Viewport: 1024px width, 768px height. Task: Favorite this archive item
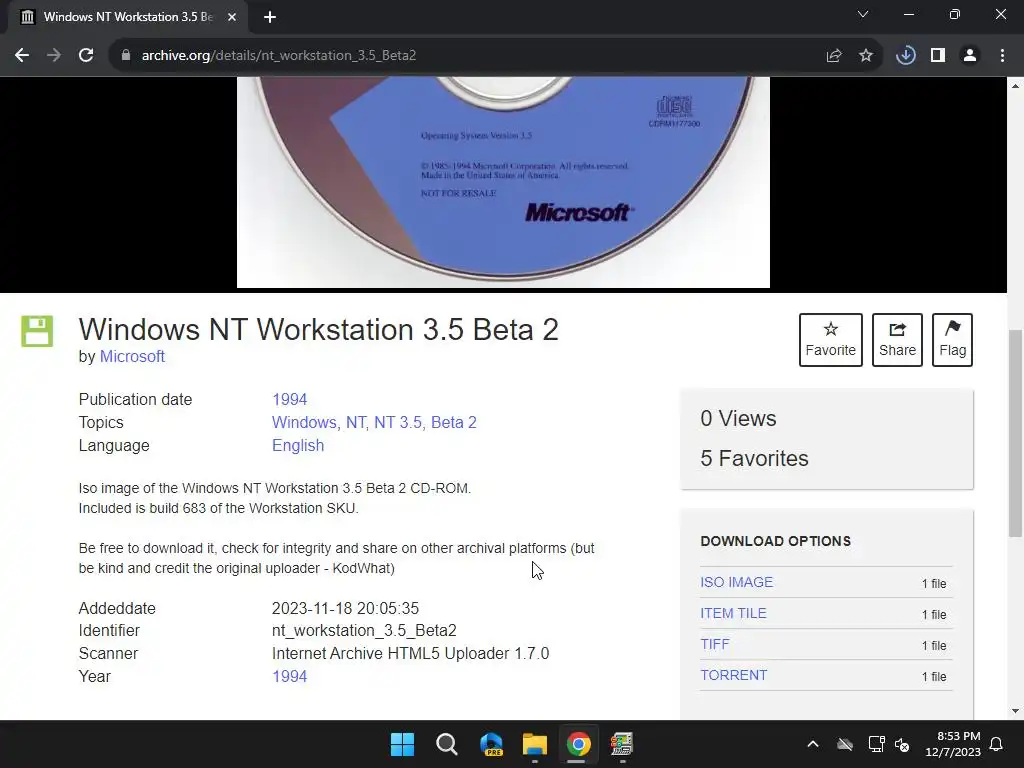tap(831, 340)
